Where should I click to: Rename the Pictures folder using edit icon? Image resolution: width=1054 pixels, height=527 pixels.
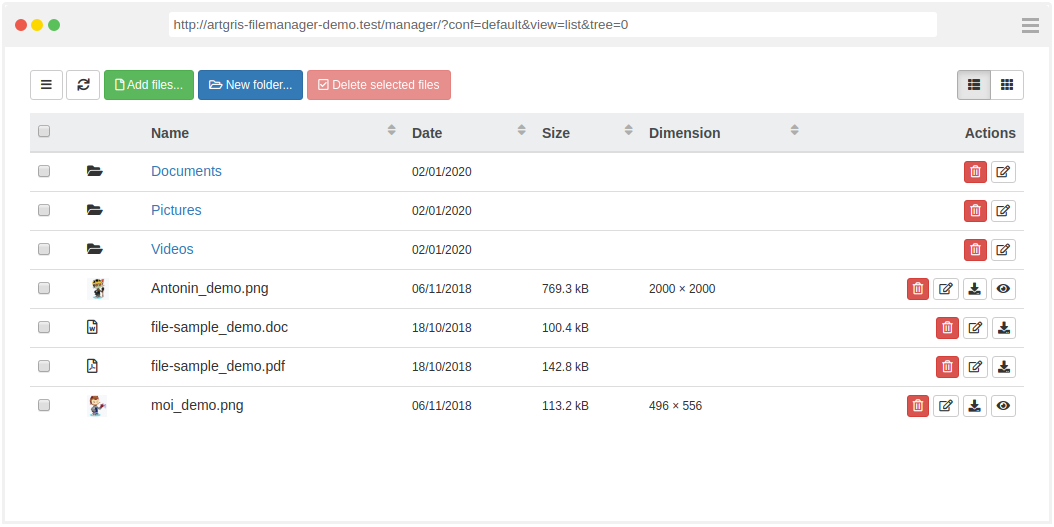[1003, 211]
